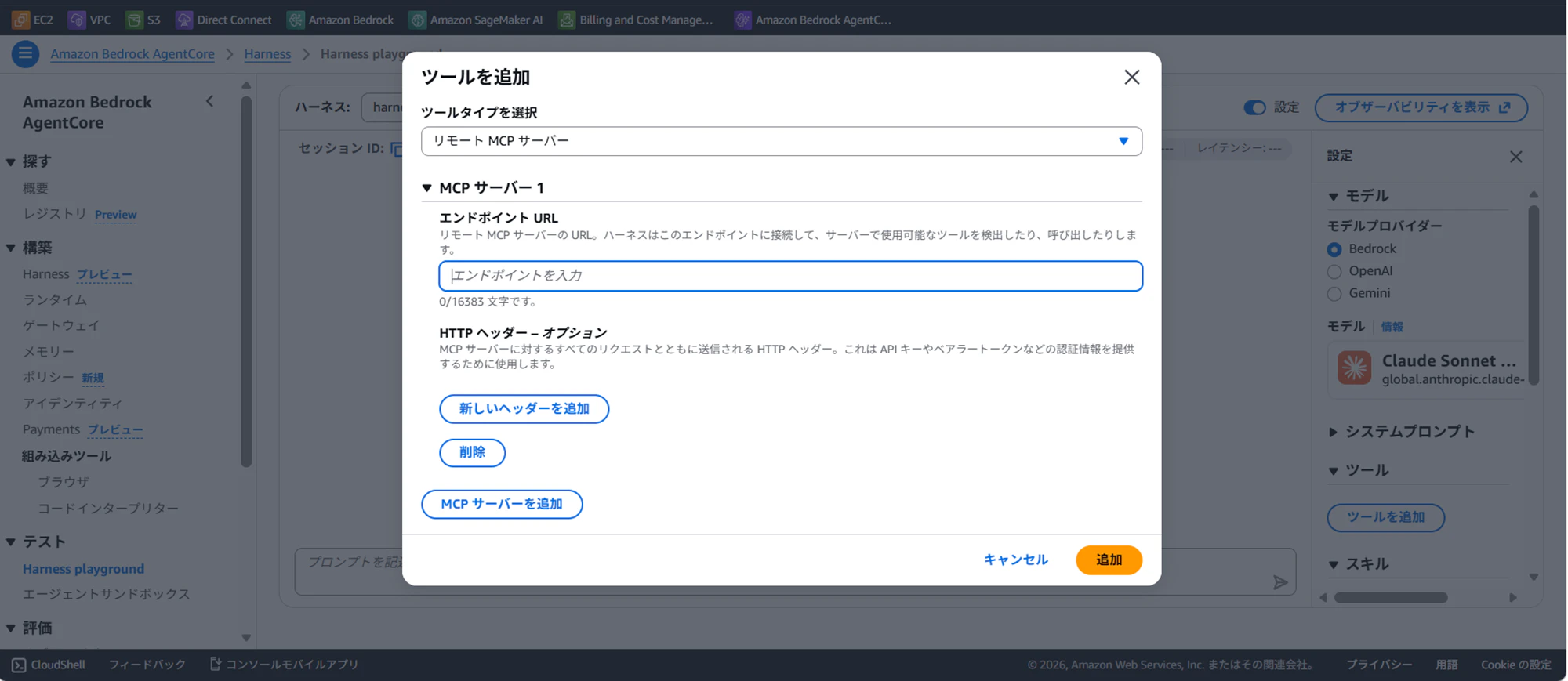Click the 新しいヘッダーを追加 button
Viewport: 1568px width, 681px height.
click(x=524, y=409)
